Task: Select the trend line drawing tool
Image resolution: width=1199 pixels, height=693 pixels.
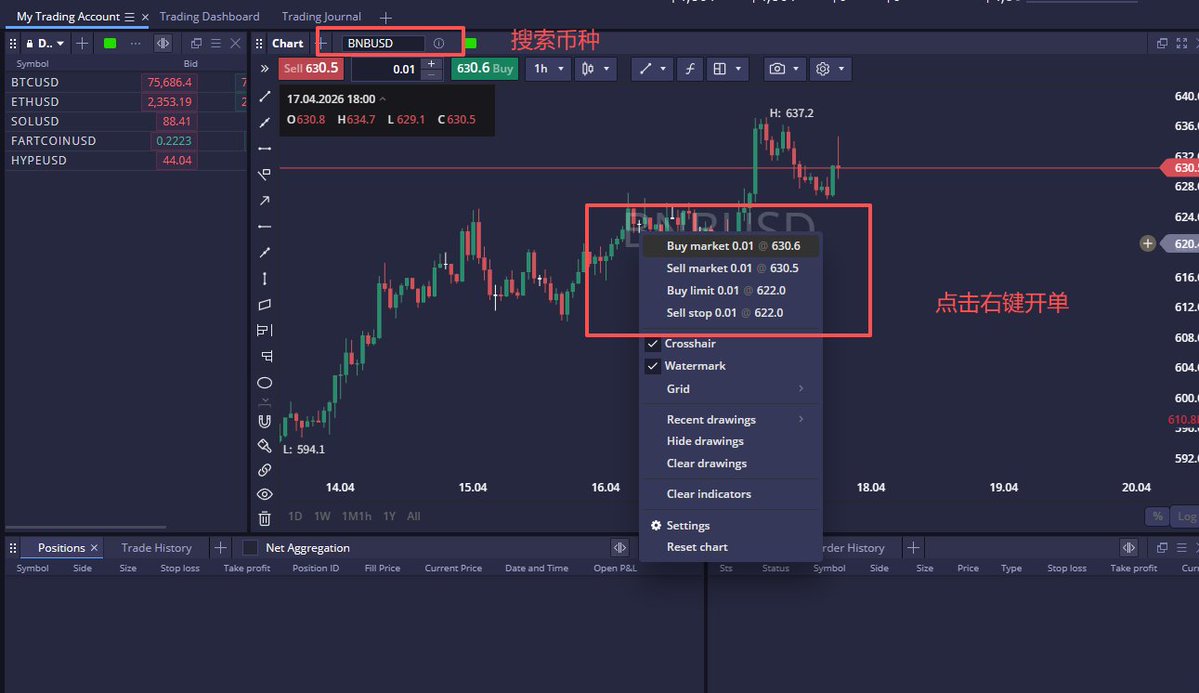Action: [x=265, y=96]
